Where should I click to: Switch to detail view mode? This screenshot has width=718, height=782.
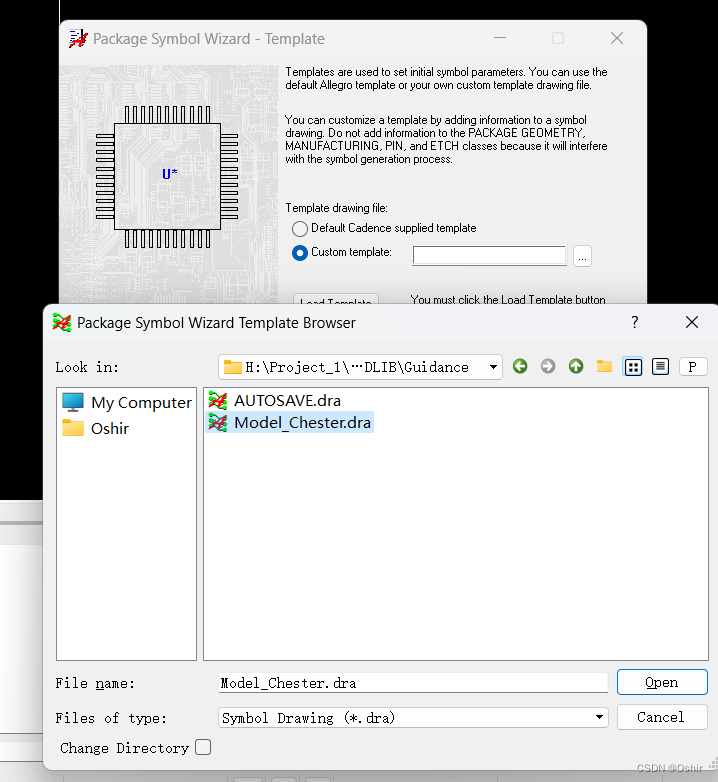click(x=660, y=367)
